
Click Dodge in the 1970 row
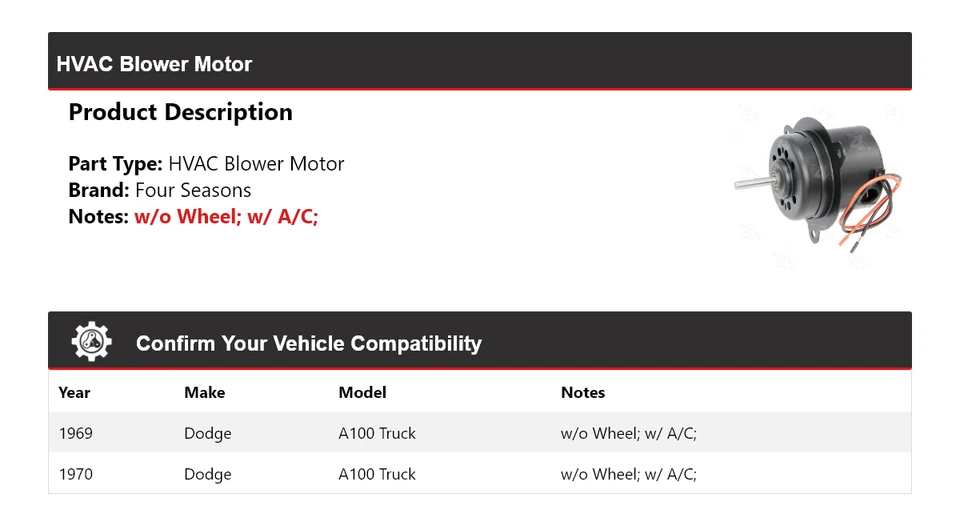[x=207, y=474]
